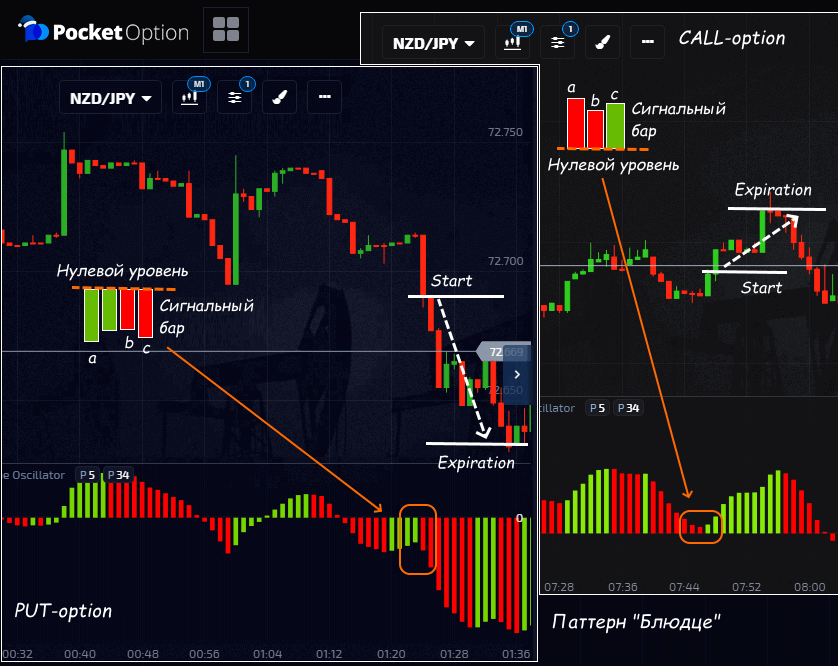Viewport: 838px width, 666px height.
Task: Click the P 5 parameter in right oscillator
Action: 597,408
